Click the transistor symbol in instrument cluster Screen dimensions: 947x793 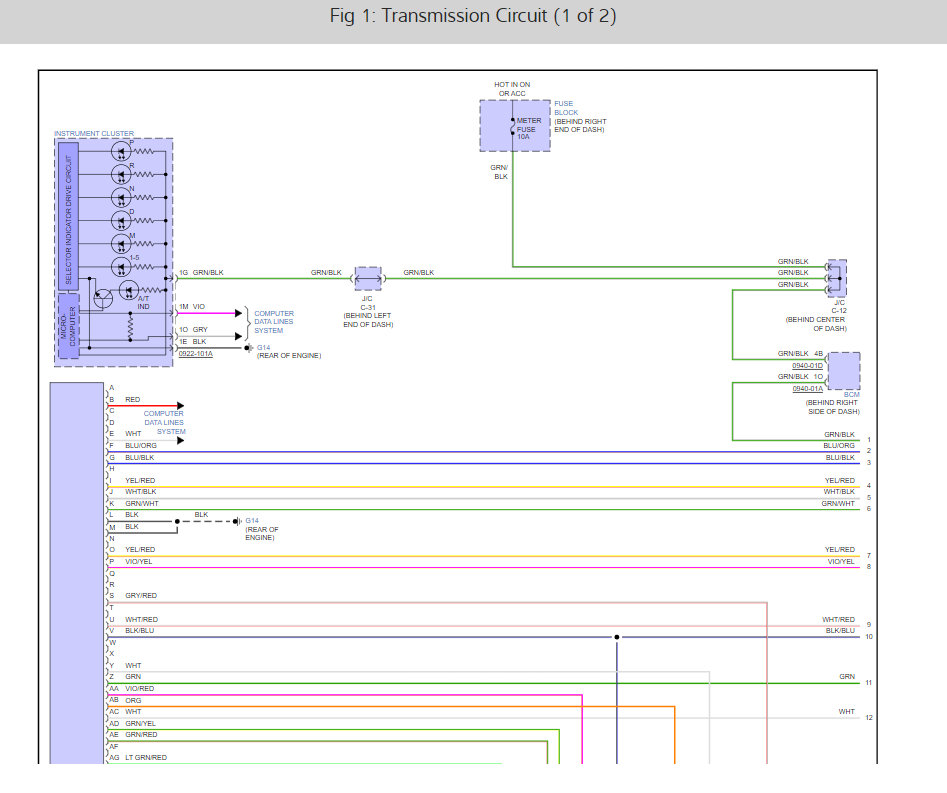pyautogui.click(x=102, y=296)
